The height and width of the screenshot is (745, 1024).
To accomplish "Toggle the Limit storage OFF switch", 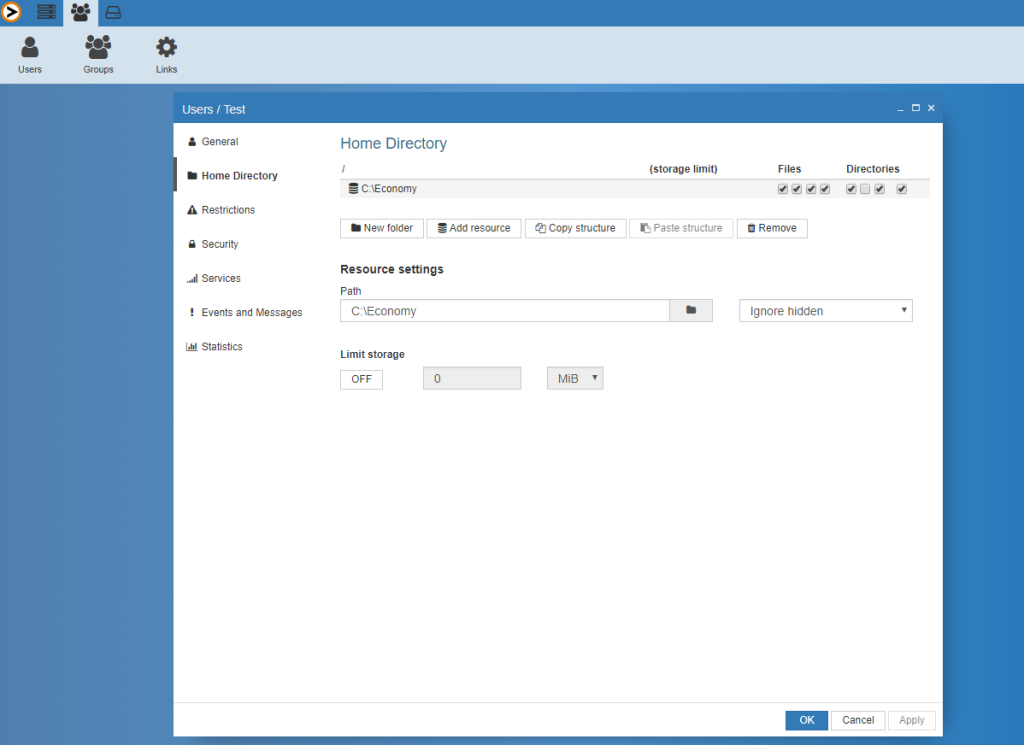I will pyautogui.click(x=361, y=379).
